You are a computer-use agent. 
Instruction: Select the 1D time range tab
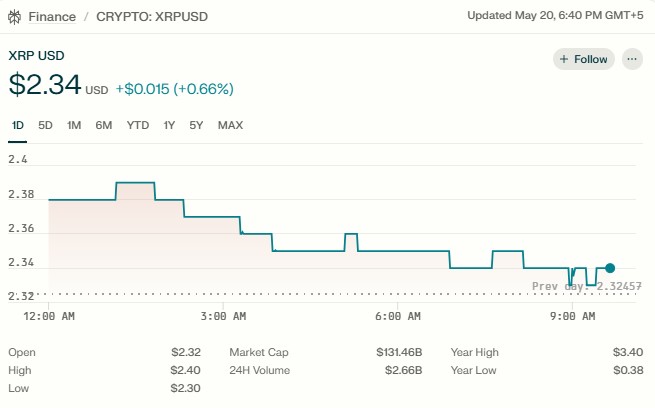18,125
